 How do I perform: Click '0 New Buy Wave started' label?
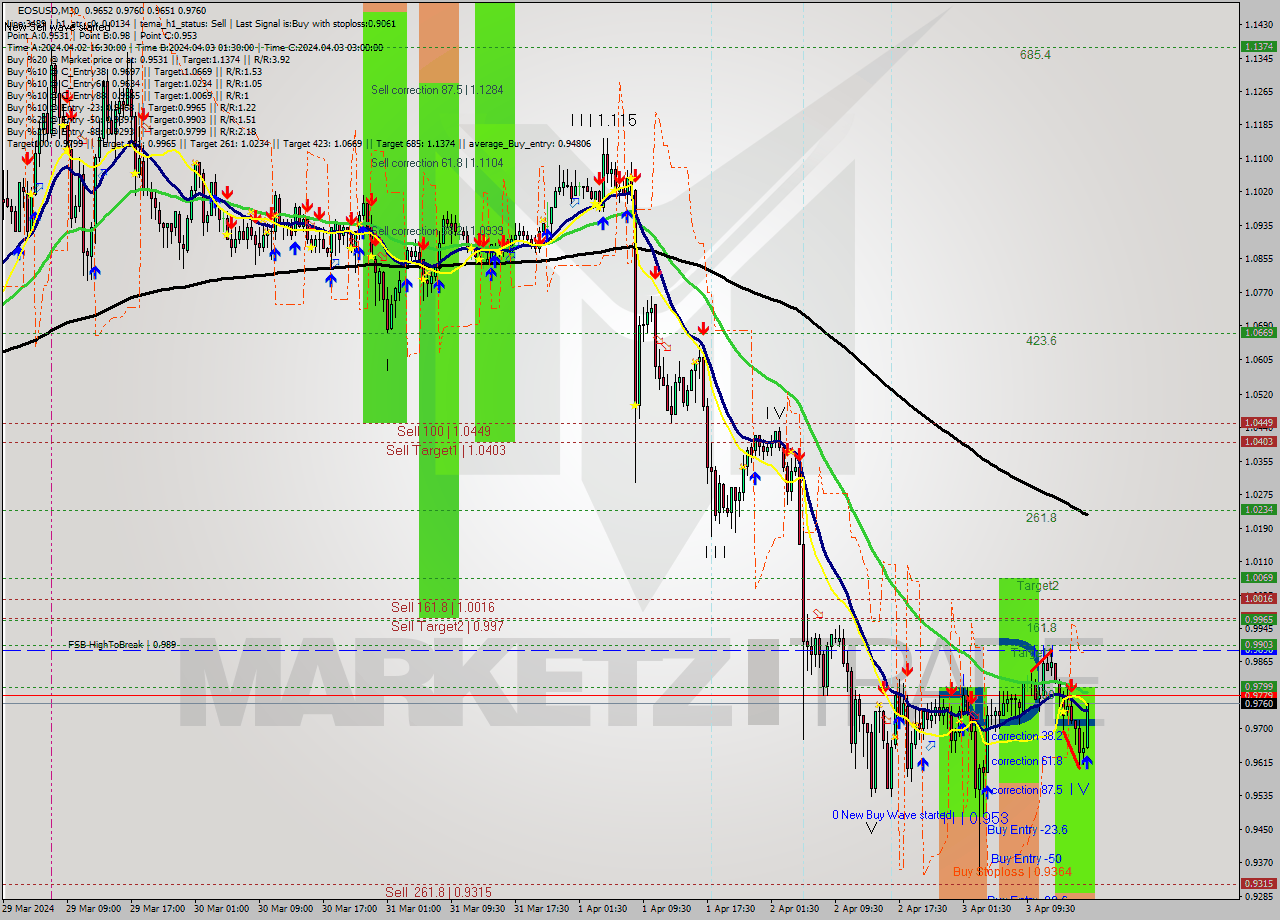(892, 816)
